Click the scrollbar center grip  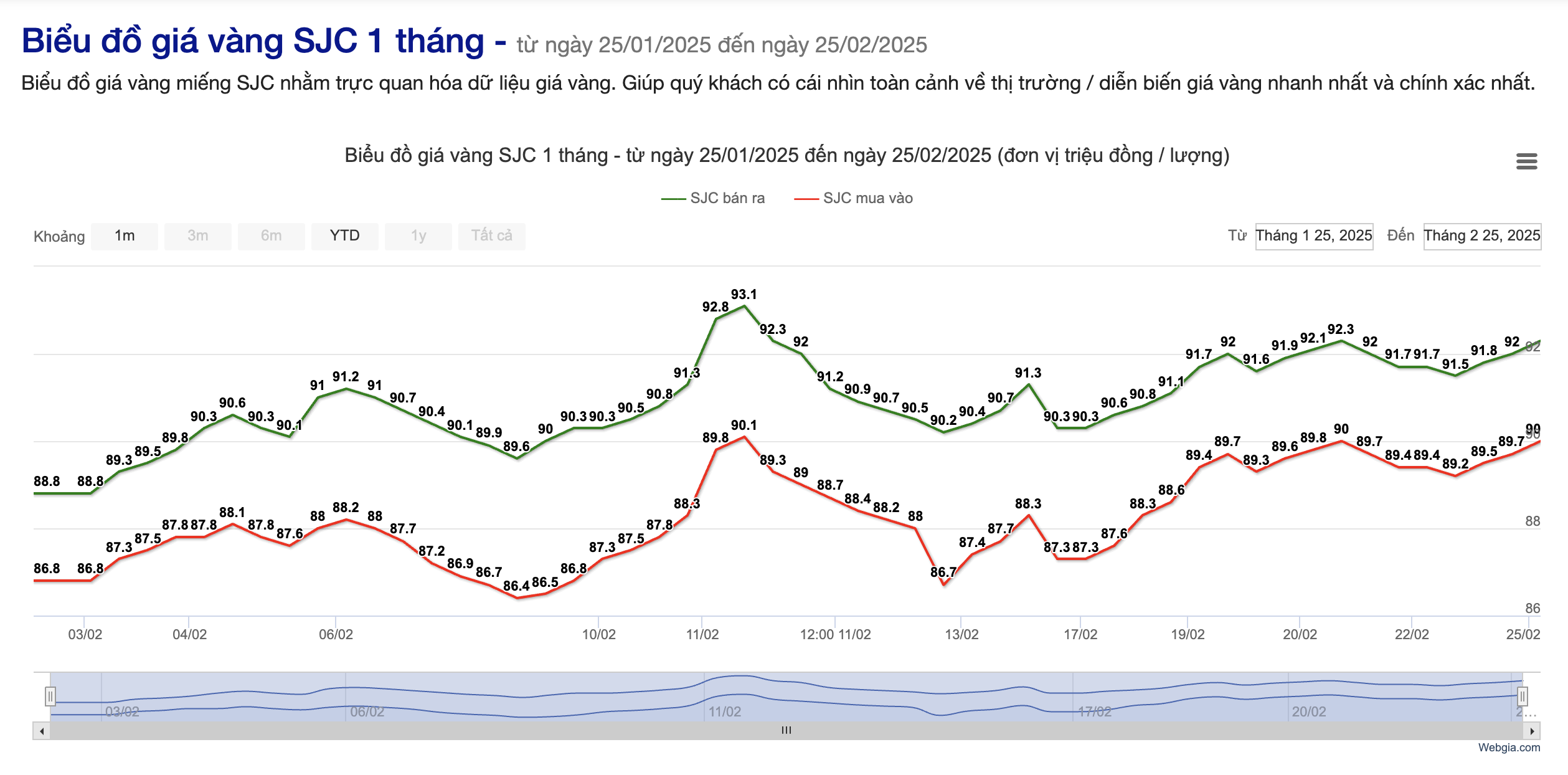[x=786, y=730]
